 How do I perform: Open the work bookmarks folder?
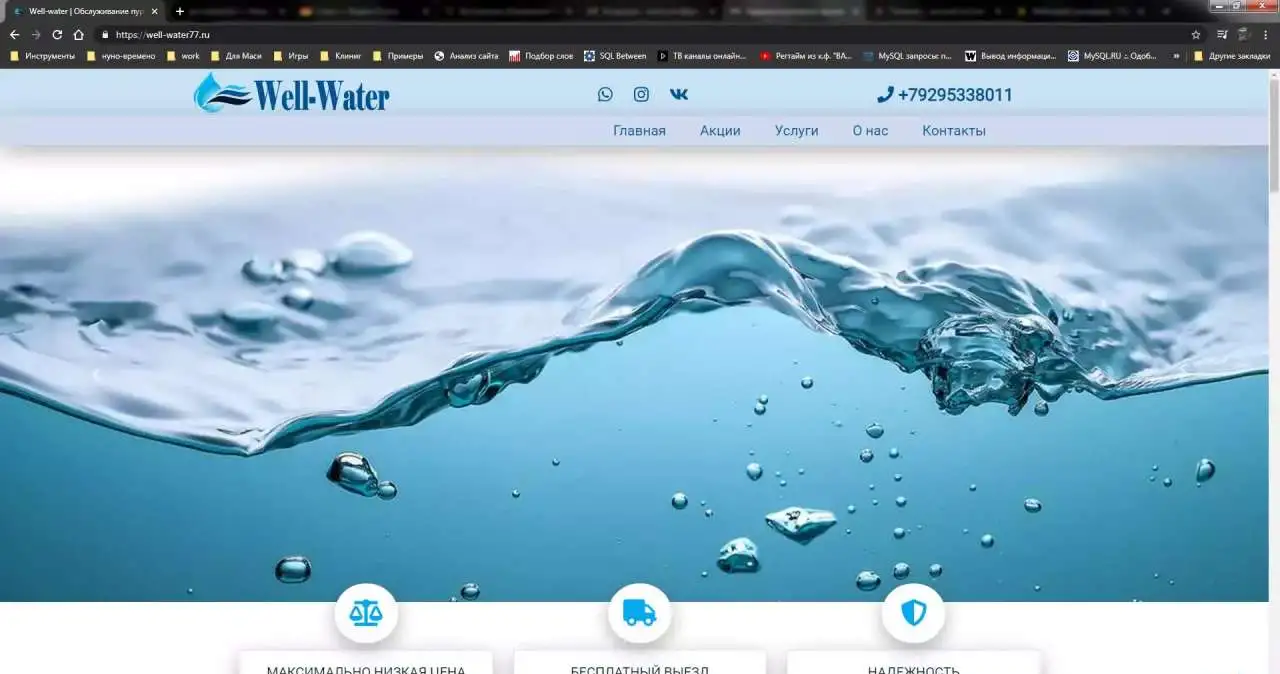183,56
